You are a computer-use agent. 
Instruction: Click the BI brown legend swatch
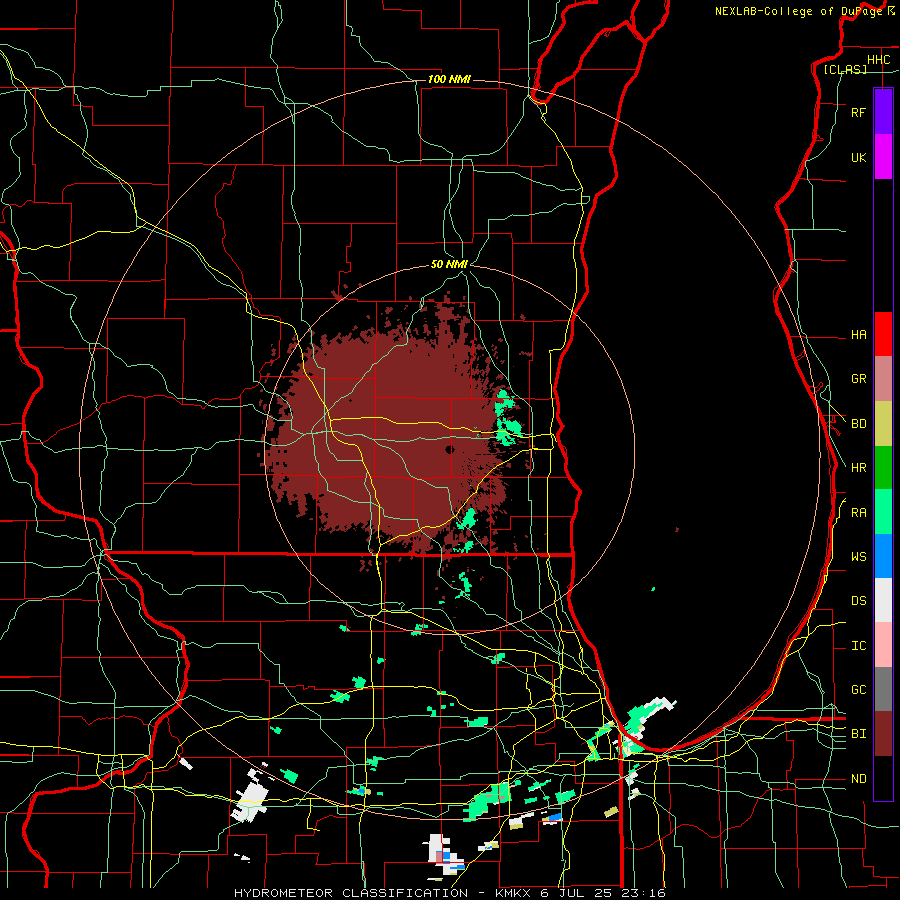pyautogui.click(x=883, y=734)
